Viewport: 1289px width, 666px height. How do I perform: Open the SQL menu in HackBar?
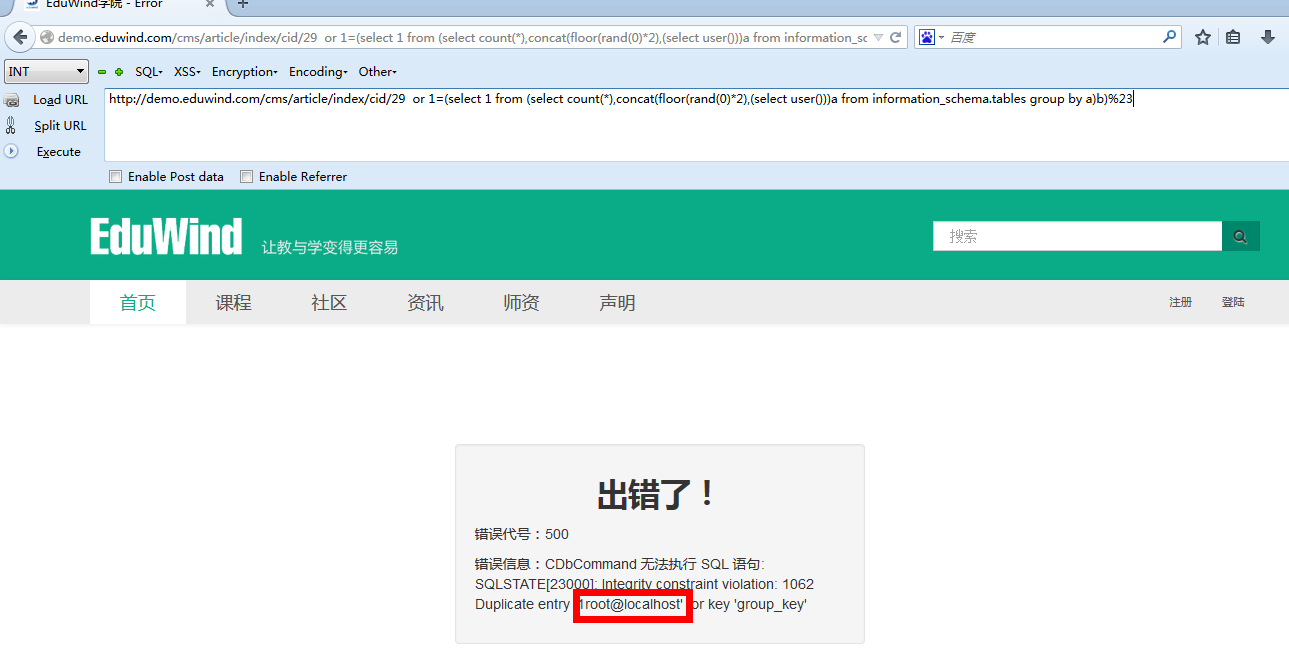pos(149,72)
